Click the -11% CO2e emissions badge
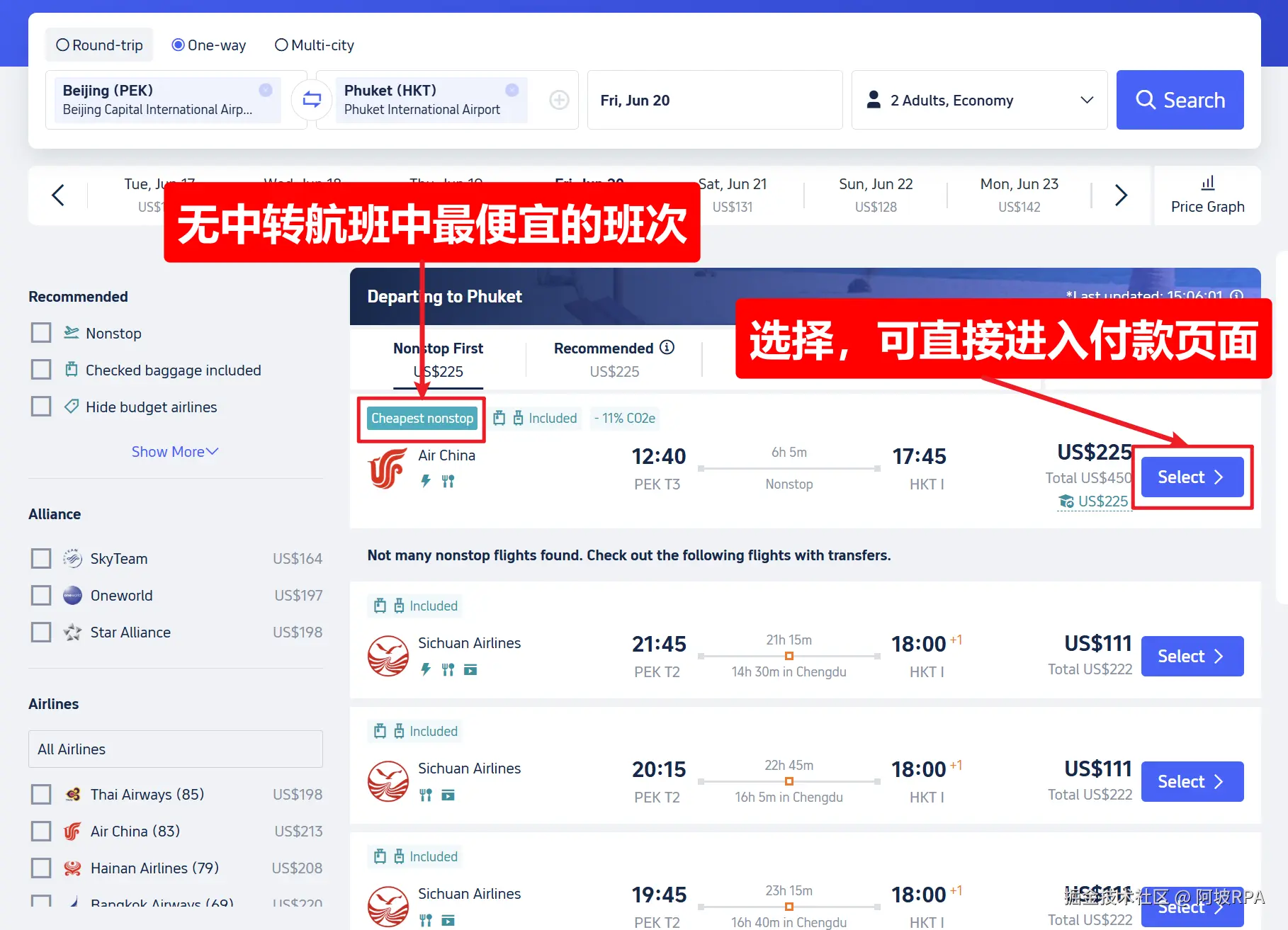 (x=624, y=418)
